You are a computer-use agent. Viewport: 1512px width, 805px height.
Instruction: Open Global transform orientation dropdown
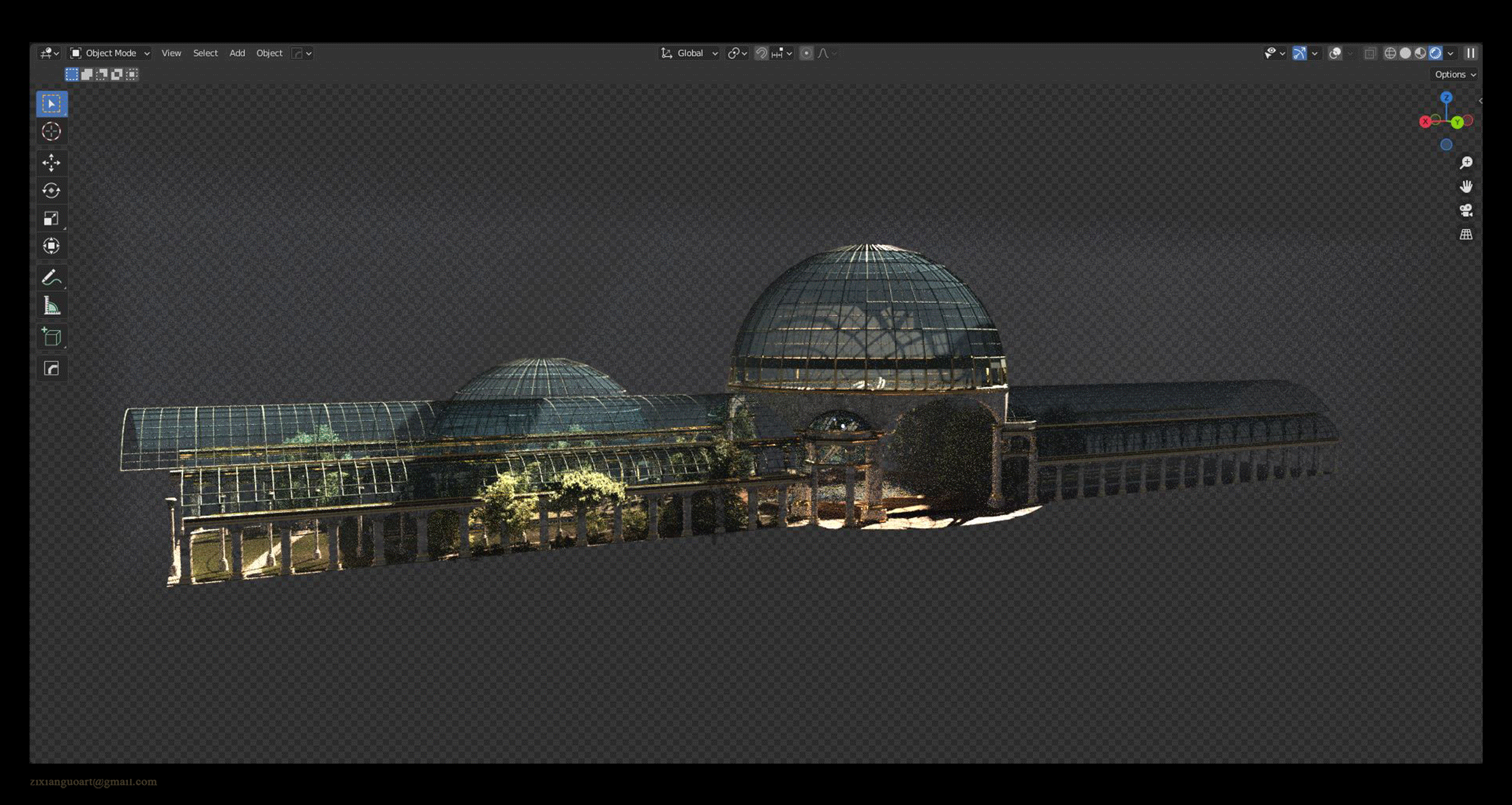click(x=690, y=53)
